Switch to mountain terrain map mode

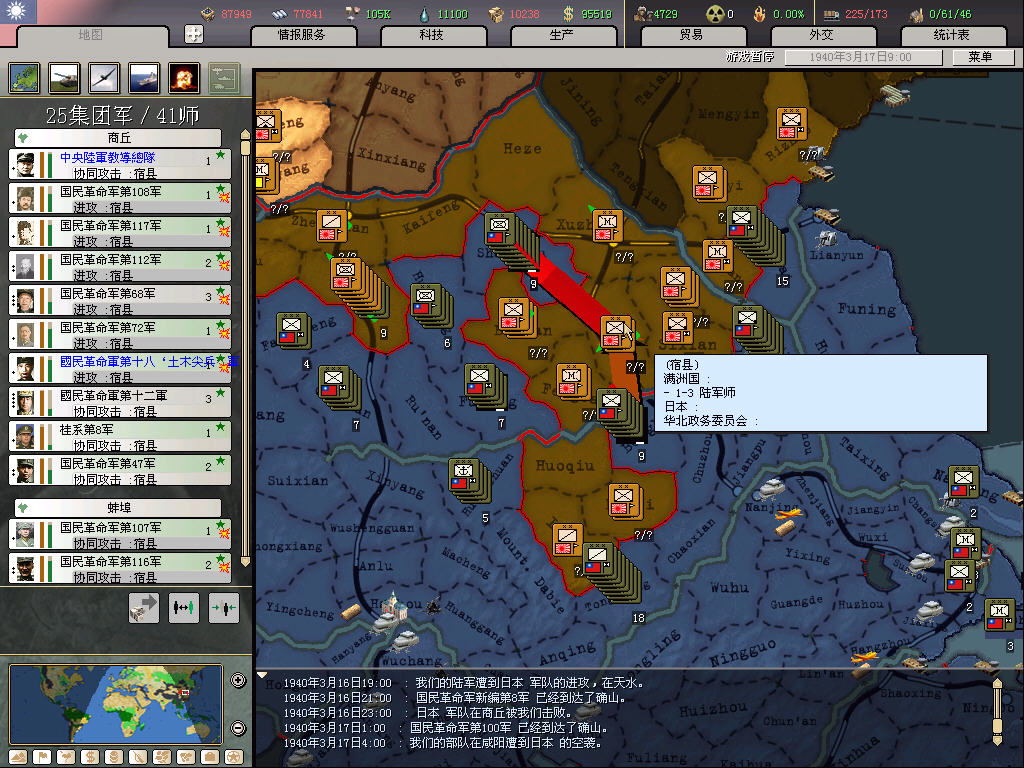[x=18, y=757]
